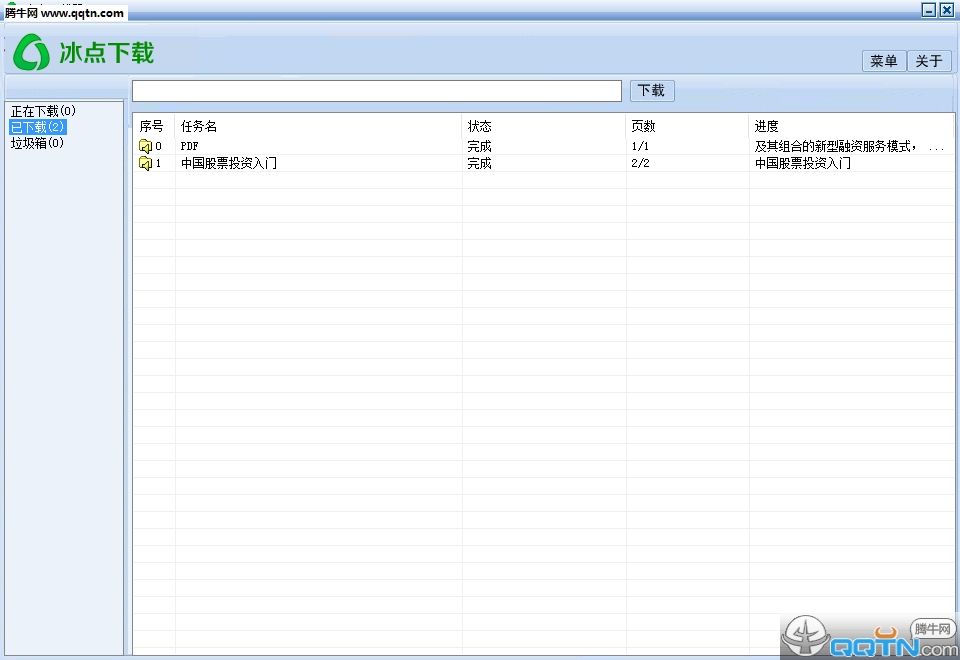
Task: Click the 下载 download button
Action: pos(651,91)
